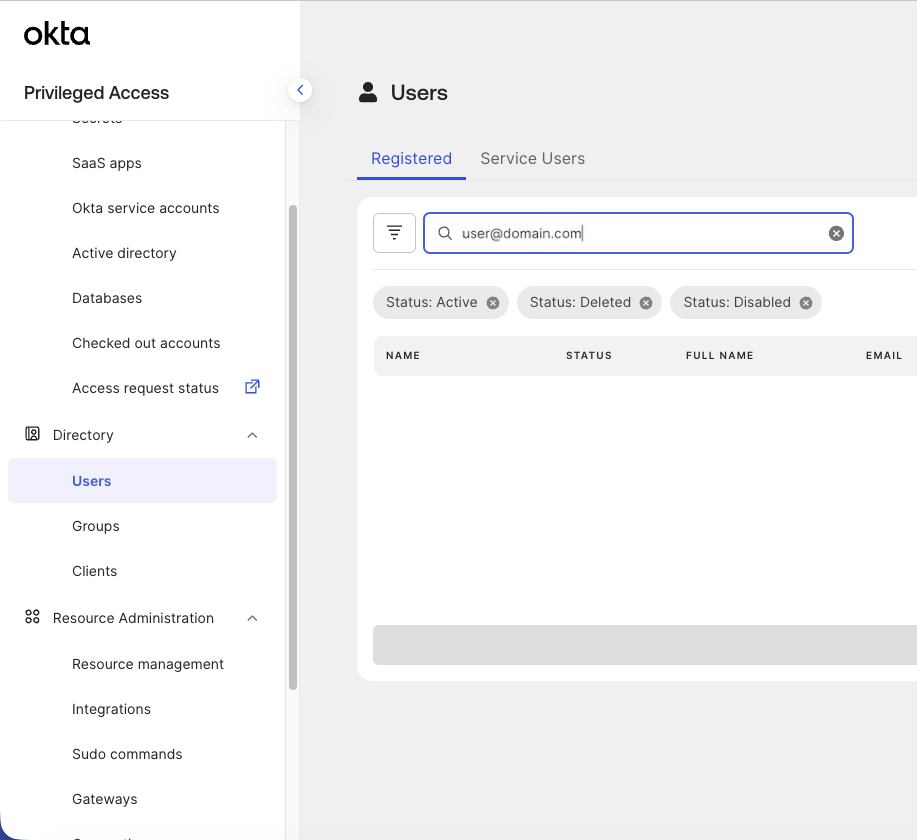Open Access request status link

tap(145, 388)
